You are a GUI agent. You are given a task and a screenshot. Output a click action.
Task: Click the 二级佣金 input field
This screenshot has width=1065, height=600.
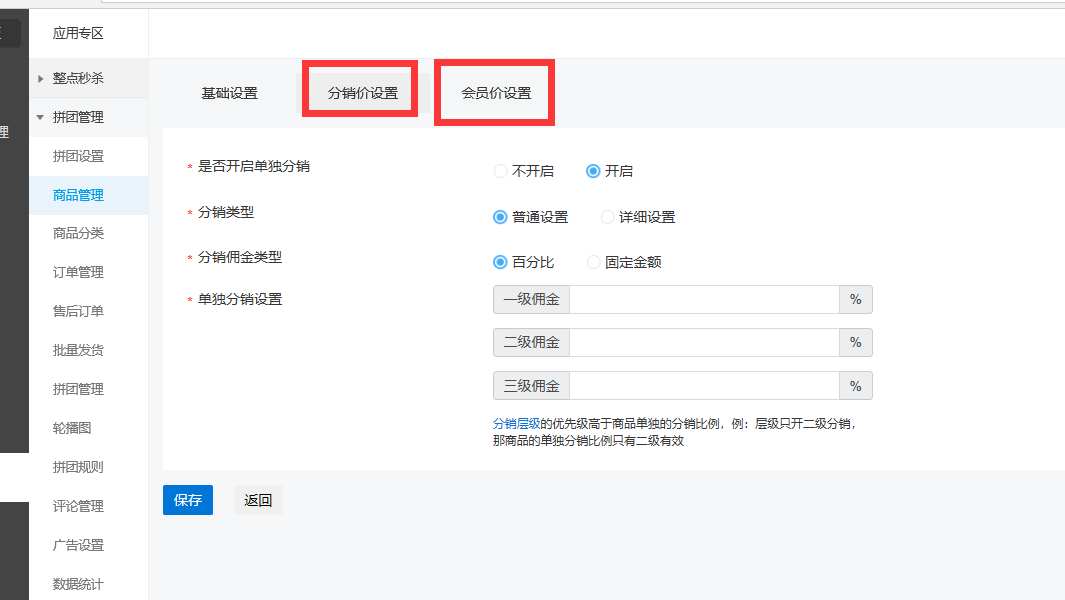coord(703,342)
